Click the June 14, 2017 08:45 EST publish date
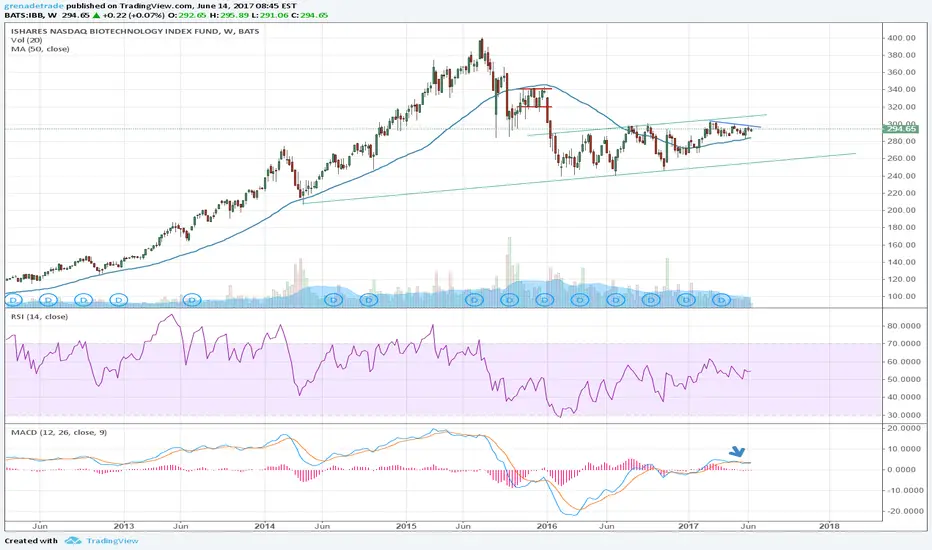 pos(247,6)
